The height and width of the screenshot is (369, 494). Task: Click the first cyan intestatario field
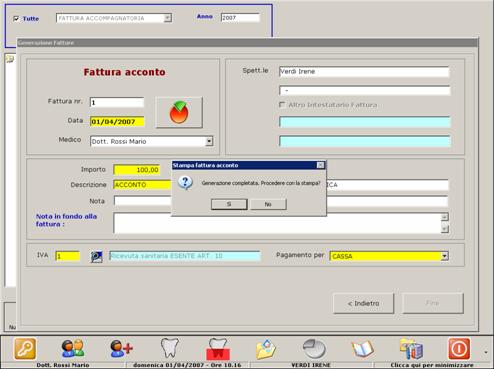[364, 122]
